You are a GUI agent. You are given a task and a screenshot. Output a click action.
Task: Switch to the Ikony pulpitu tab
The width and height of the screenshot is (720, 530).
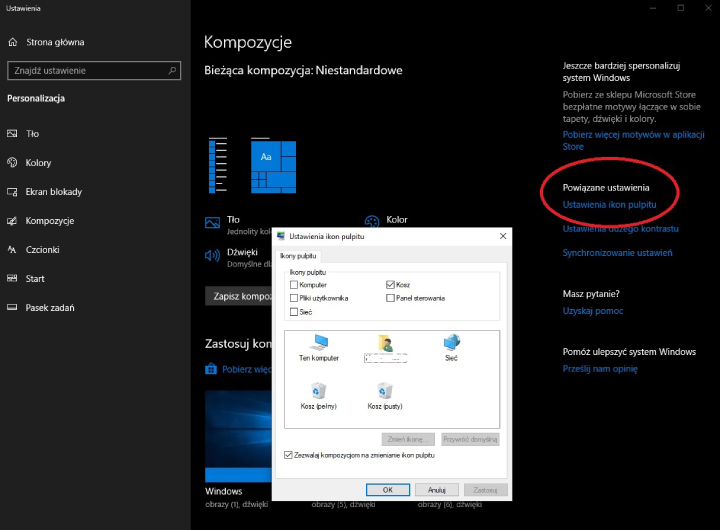click(298, 256)
